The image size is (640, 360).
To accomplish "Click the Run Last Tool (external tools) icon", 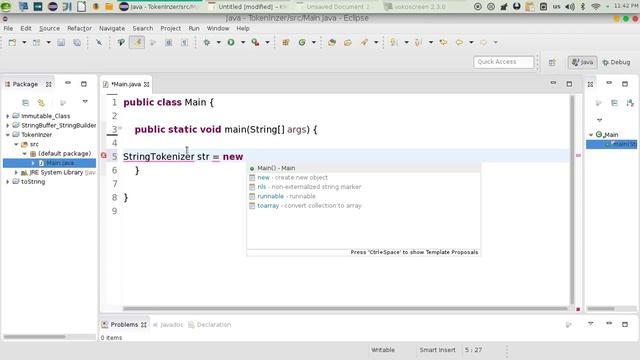I will point(256,42).
